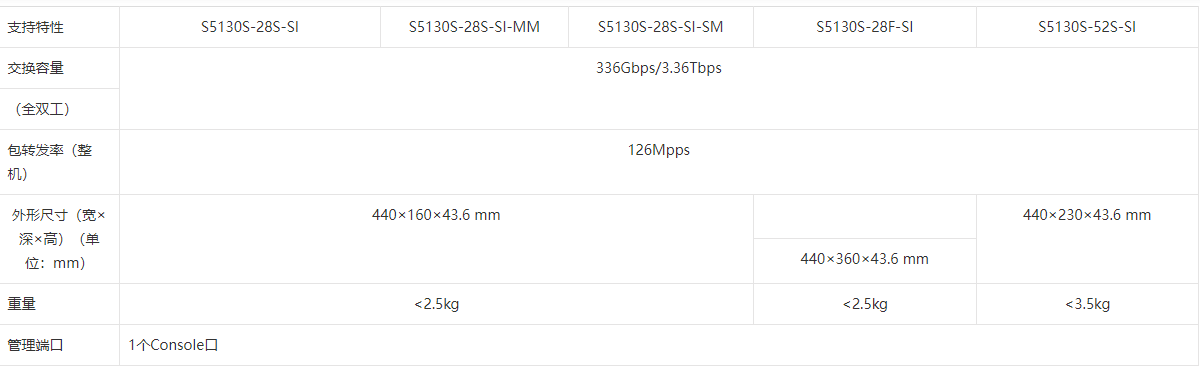
Task: Click the 重量 row label
Action: [x=22, y=304]
